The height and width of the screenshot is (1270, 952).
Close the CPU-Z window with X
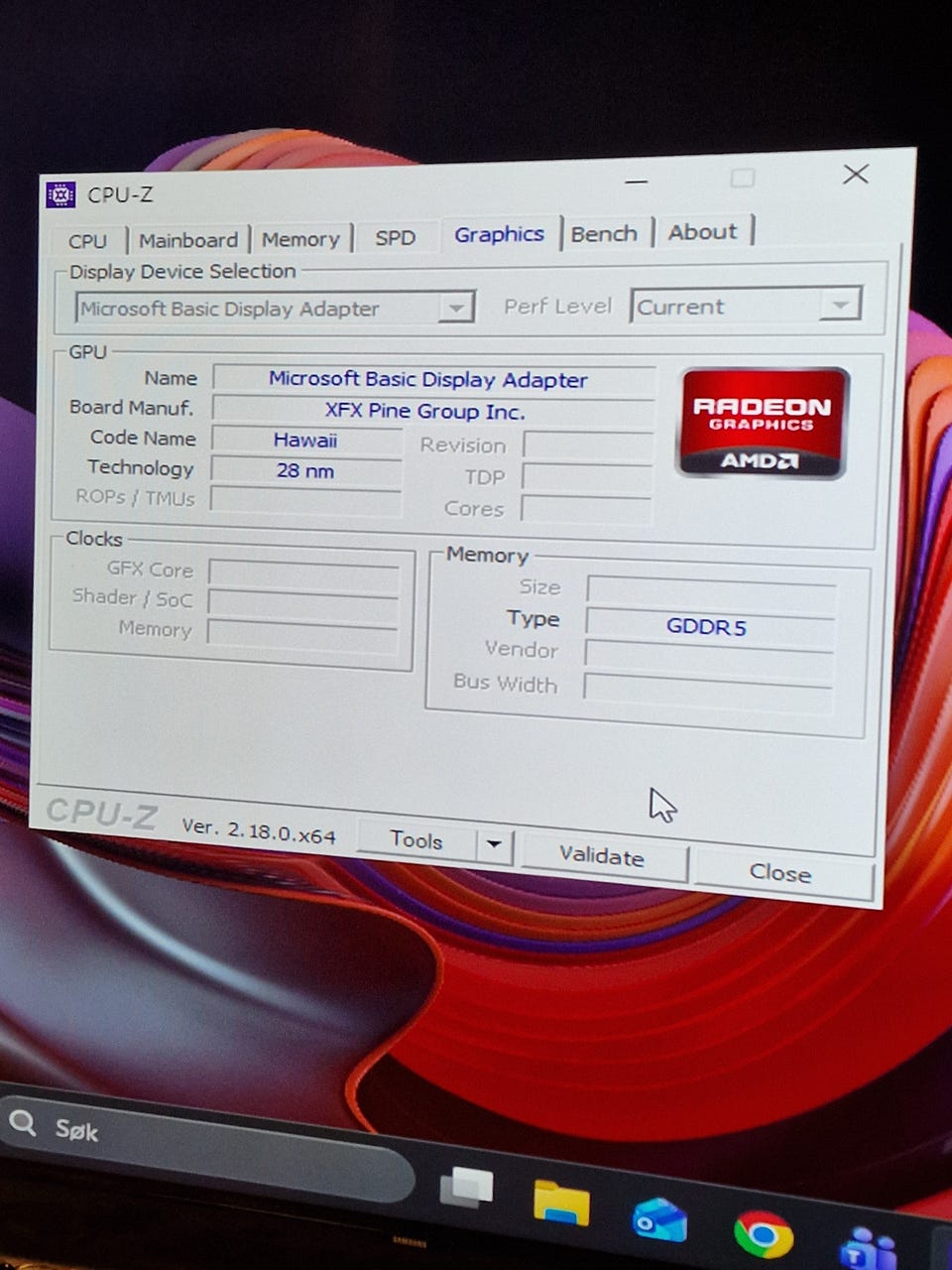click(x=856, y=175)
